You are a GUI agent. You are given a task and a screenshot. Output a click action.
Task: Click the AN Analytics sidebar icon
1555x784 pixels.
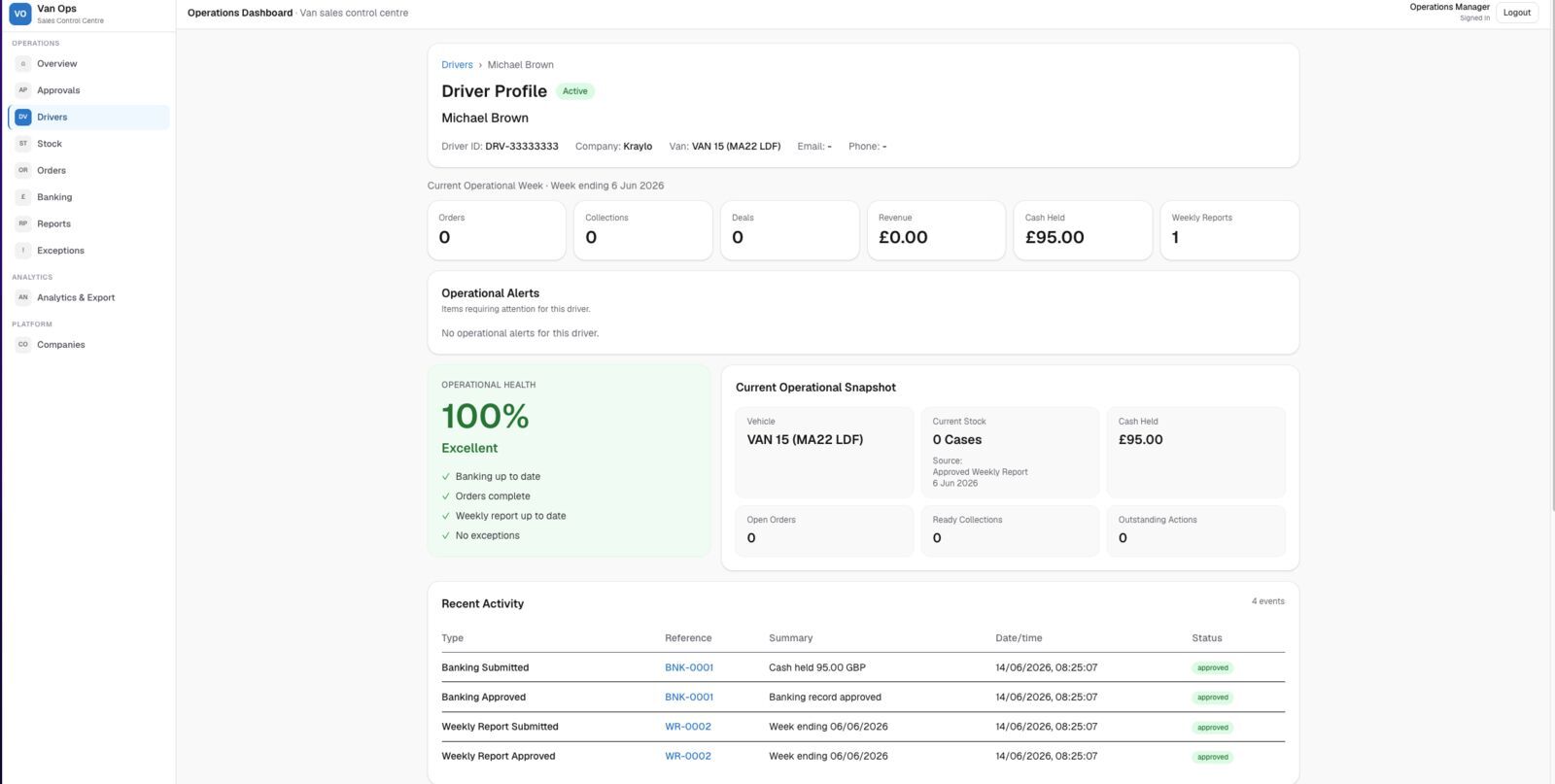tap(23, 297)
